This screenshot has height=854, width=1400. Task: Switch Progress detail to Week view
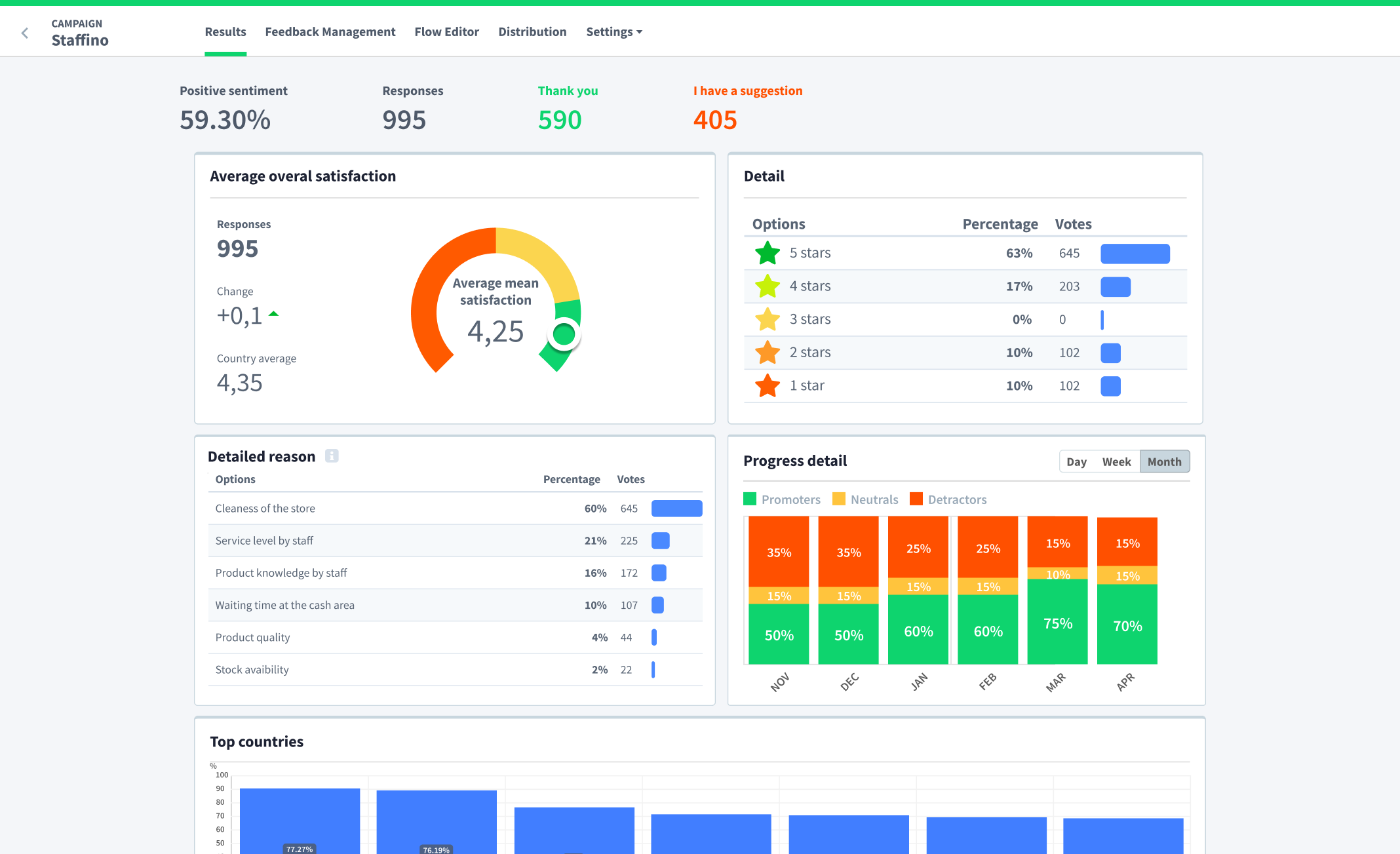[x=1116, y=461]
